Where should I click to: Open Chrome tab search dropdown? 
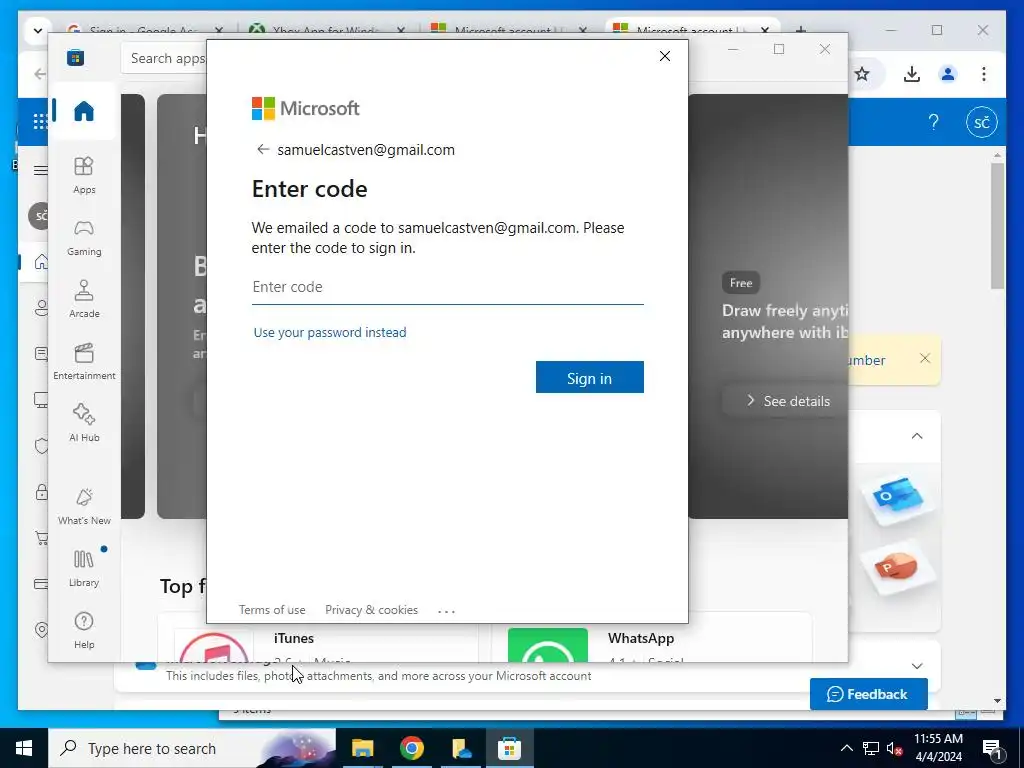tap(37, 30)
